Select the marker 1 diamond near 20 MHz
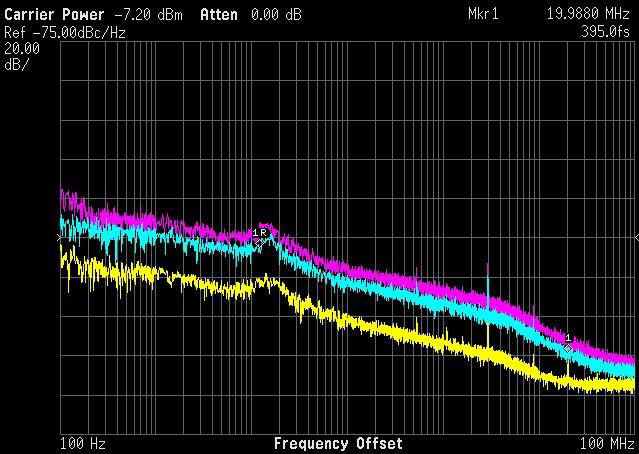The image size is (639, 454). (568, 348)
